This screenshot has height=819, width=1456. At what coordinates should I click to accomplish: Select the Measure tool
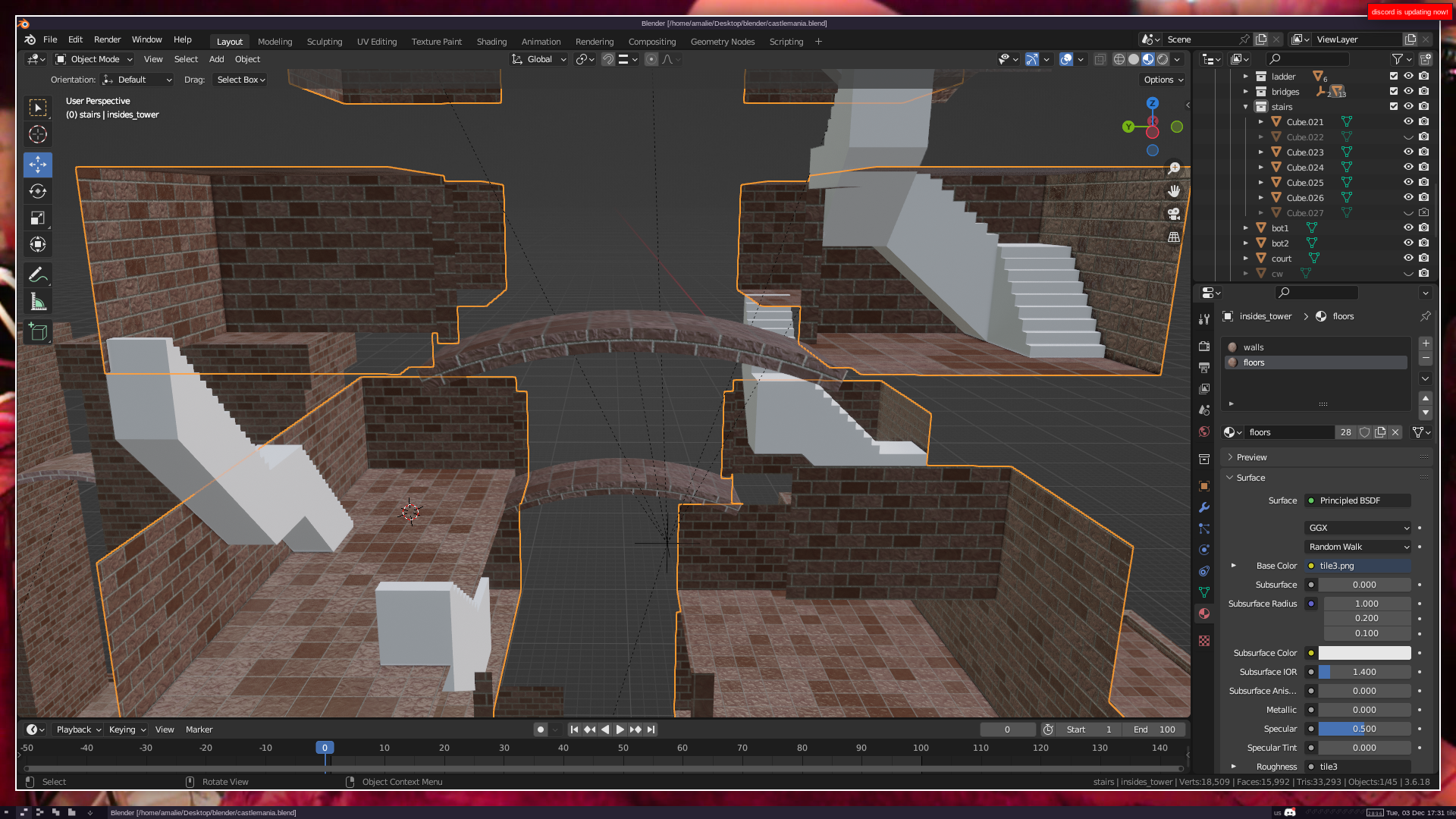click(x=38, y=303)
